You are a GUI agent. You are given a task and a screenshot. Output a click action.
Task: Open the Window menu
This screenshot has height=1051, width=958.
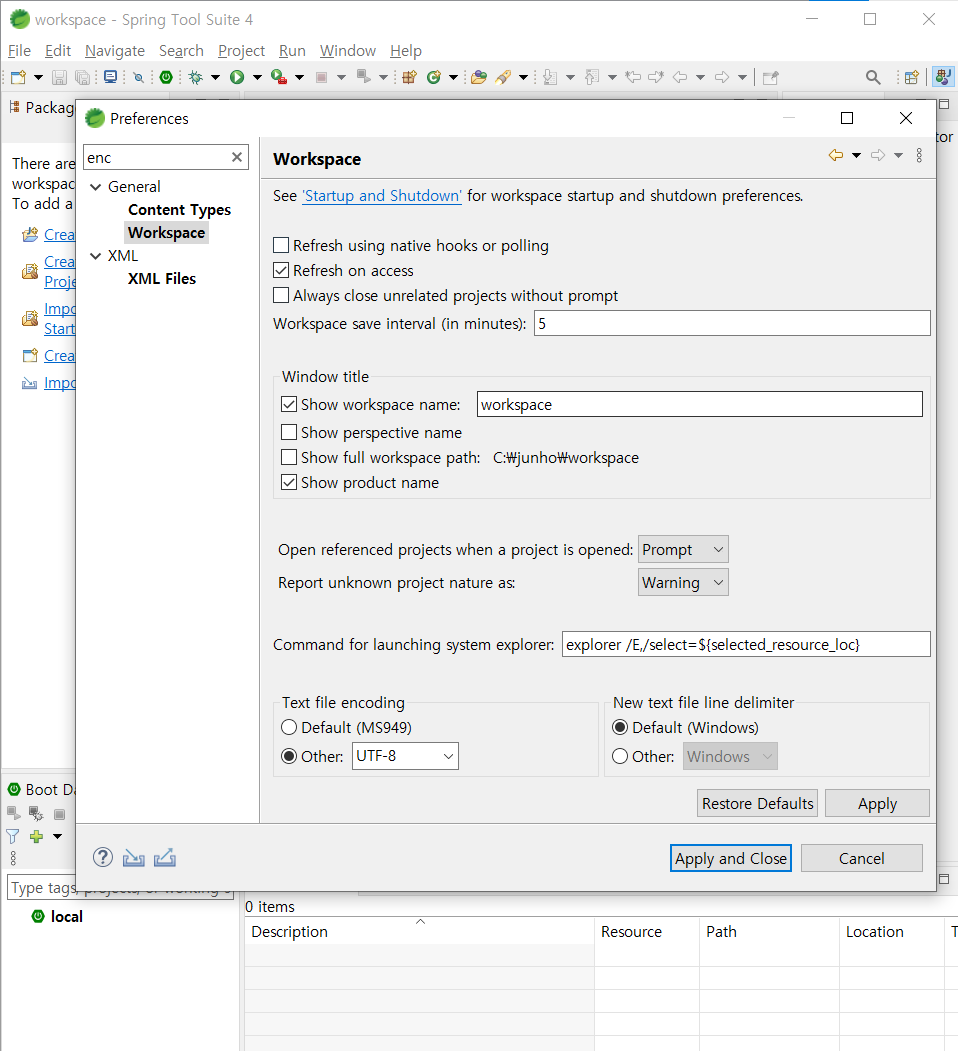[x=347, y=51]
